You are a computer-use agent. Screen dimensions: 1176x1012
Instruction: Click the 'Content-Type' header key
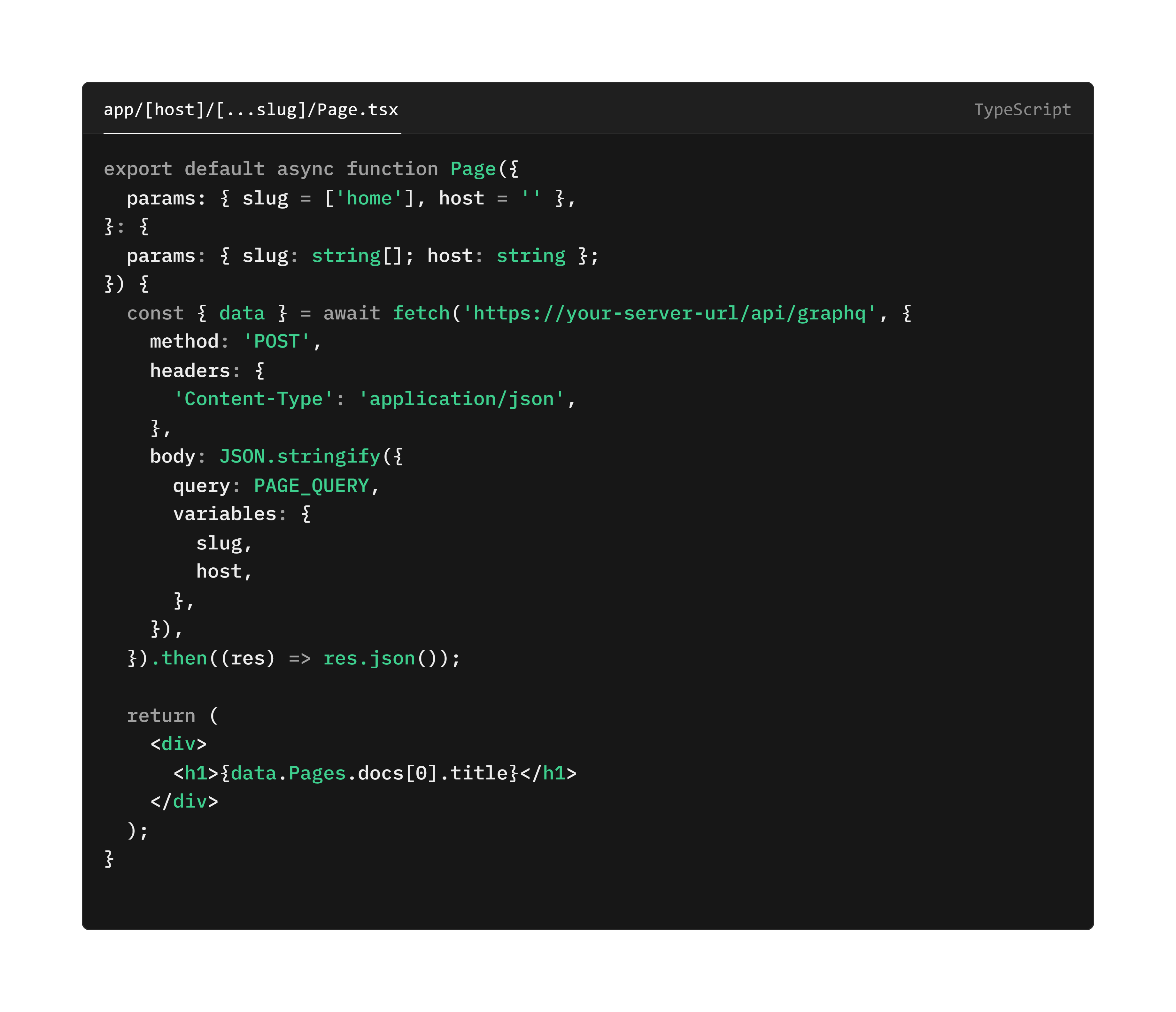point(253,399)
